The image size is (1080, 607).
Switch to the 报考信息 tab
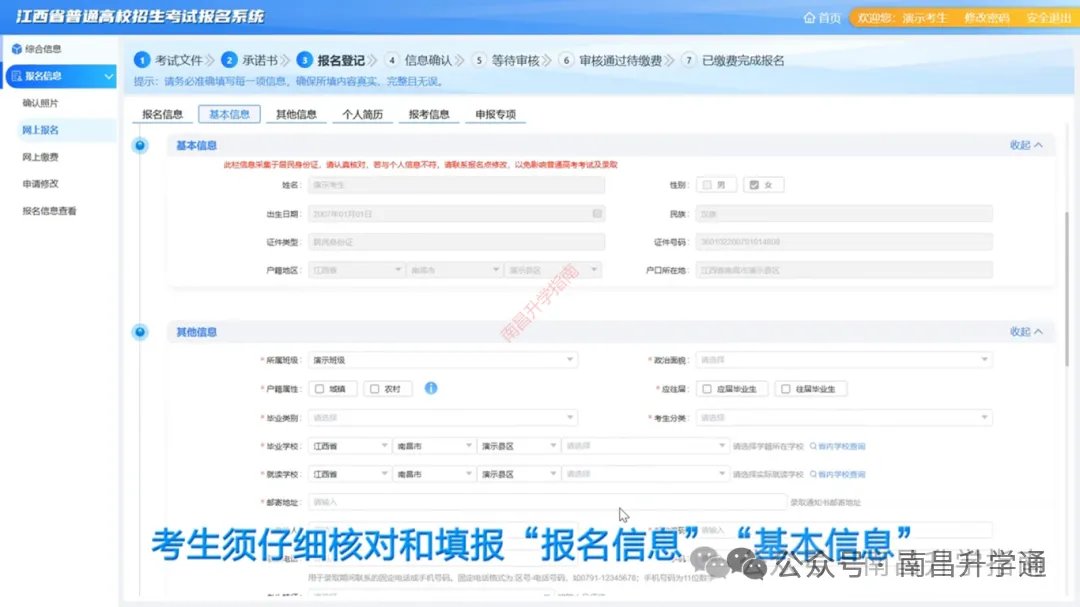pyautogui.click(x=429, y=114)
